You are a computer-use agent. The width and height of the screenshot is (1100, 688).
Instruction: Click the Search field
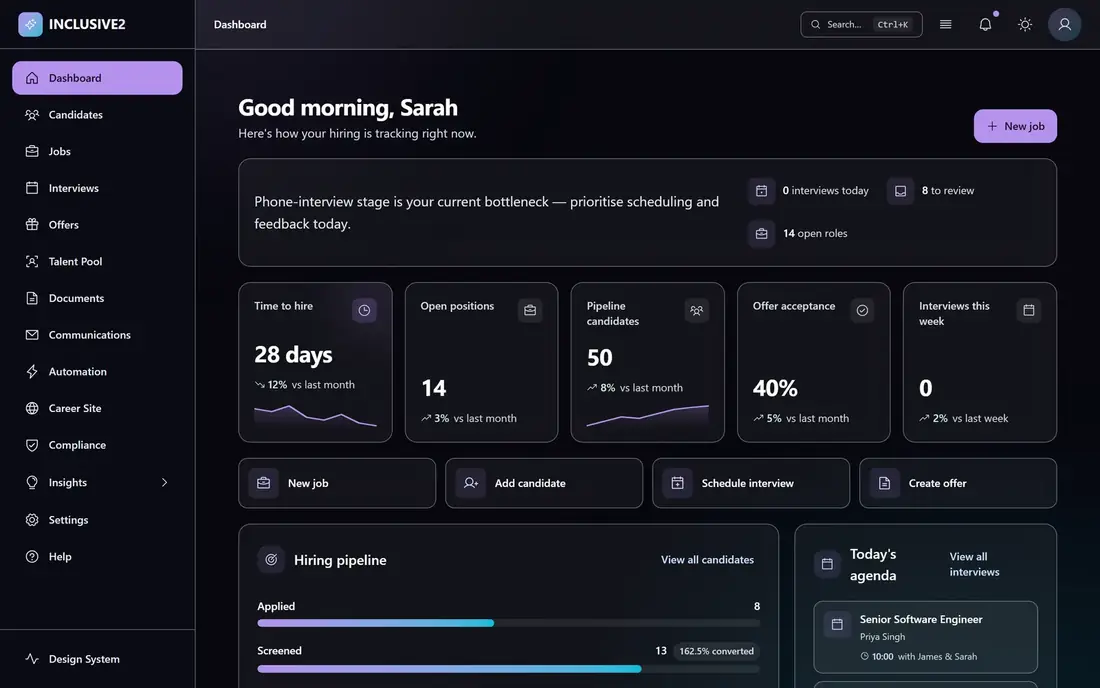click(861, 25)
